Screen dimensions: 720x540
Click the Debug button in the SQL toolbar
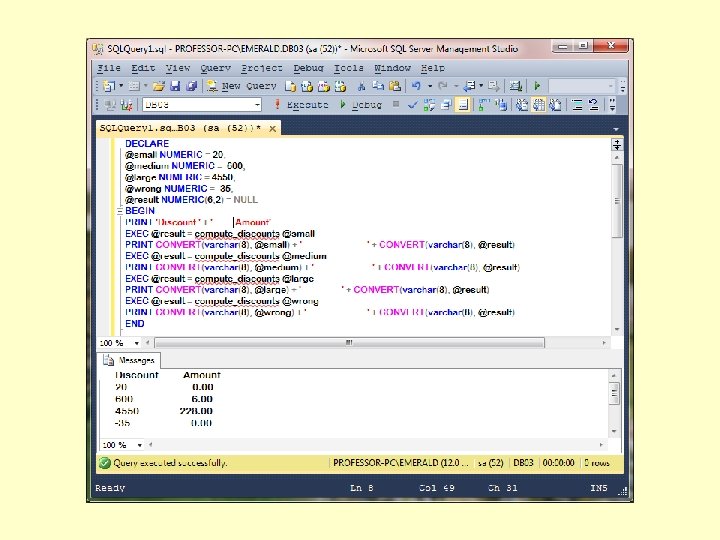(360, 105)
